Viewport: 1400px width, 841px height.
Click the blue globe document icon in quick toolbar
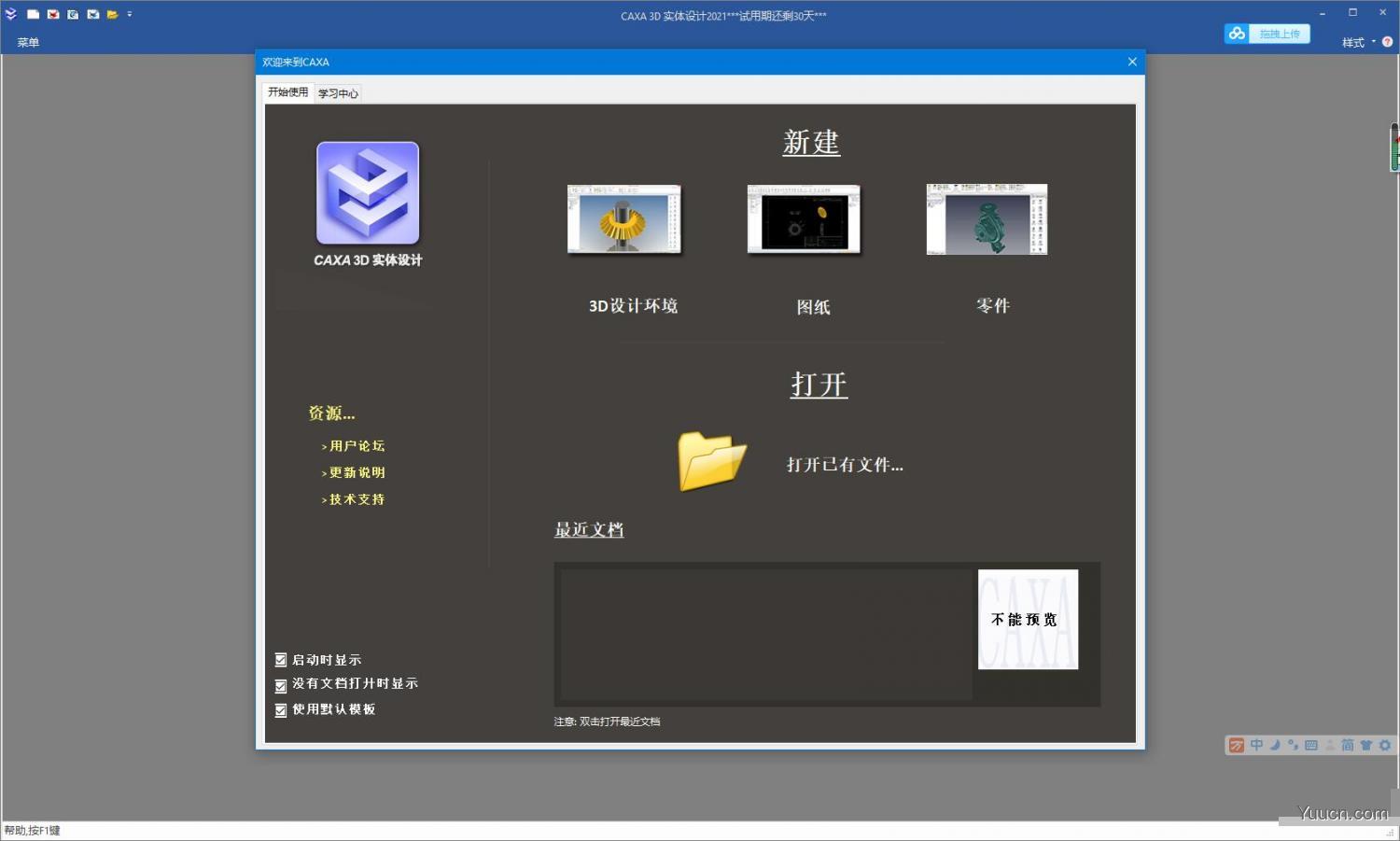(x=73, y=14)
